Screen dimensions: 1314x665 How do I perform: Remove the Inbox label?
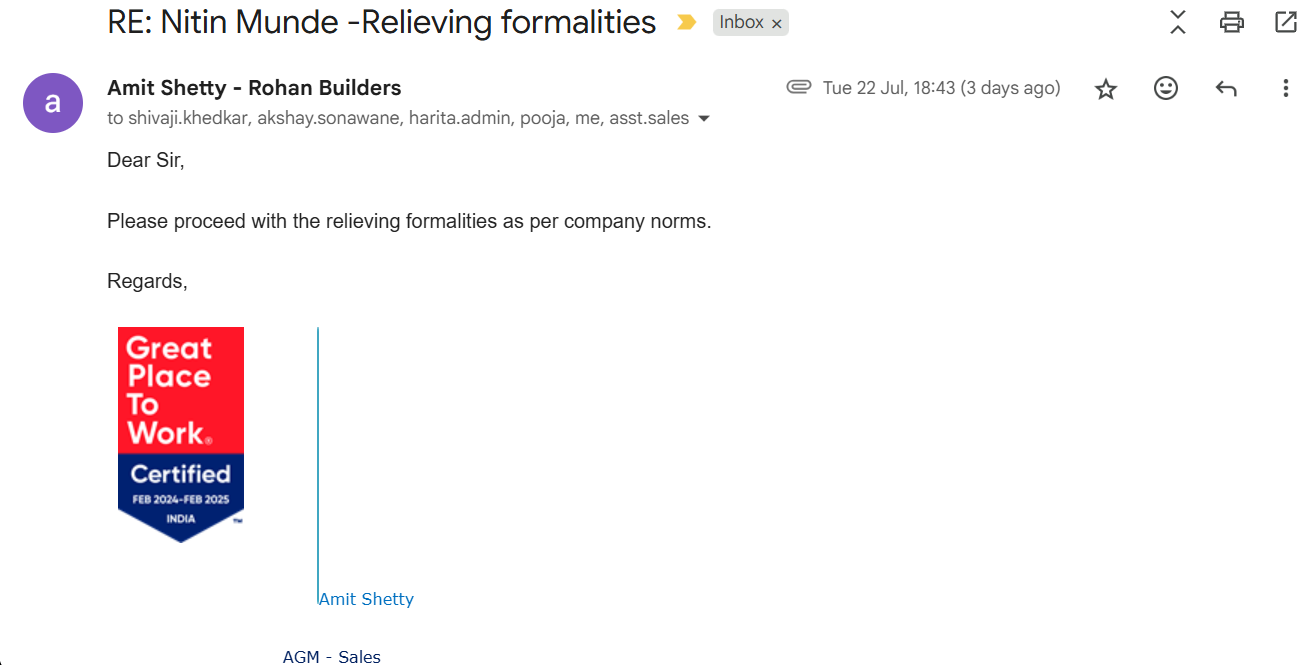coord(777,23)
